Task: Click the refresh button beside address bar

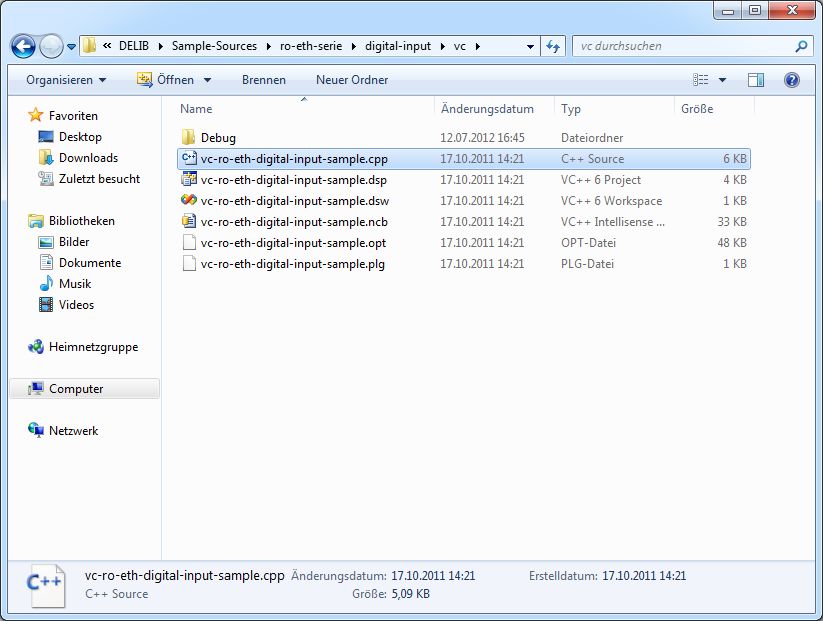Action: point(553,46)
